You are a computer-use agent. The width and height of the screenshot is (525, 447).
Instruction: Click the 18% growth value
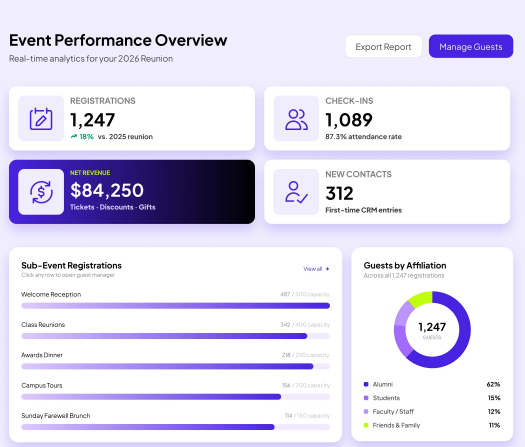click(86, 137)
